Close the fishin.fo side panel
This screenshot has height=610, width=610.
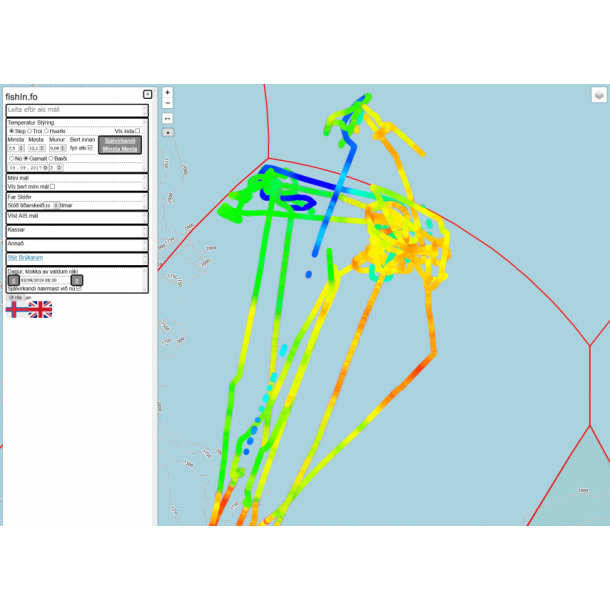[148, 94]
